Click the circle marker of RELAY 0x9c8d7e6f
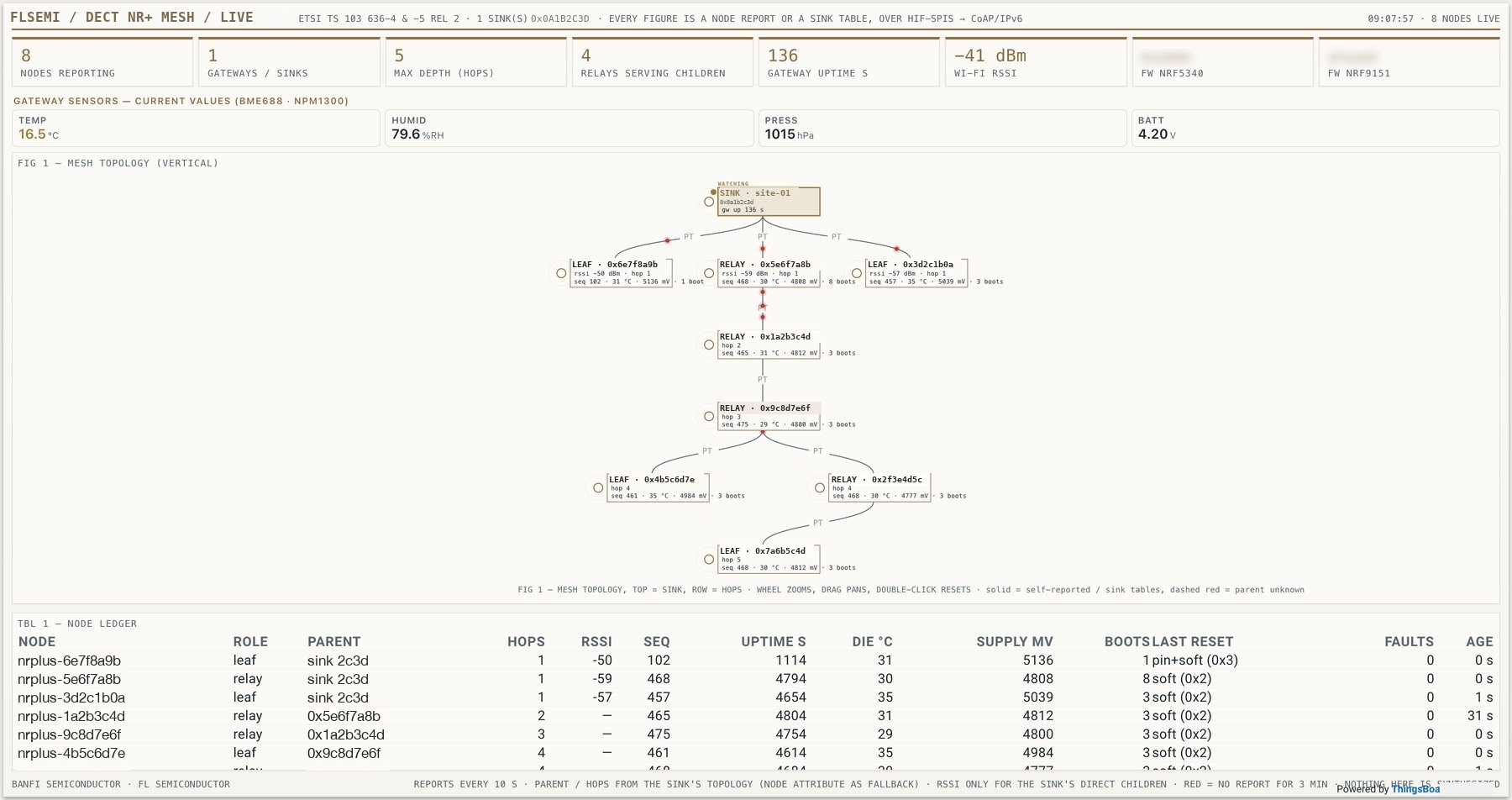The image size is (1512, 800). tap(709, 416)
